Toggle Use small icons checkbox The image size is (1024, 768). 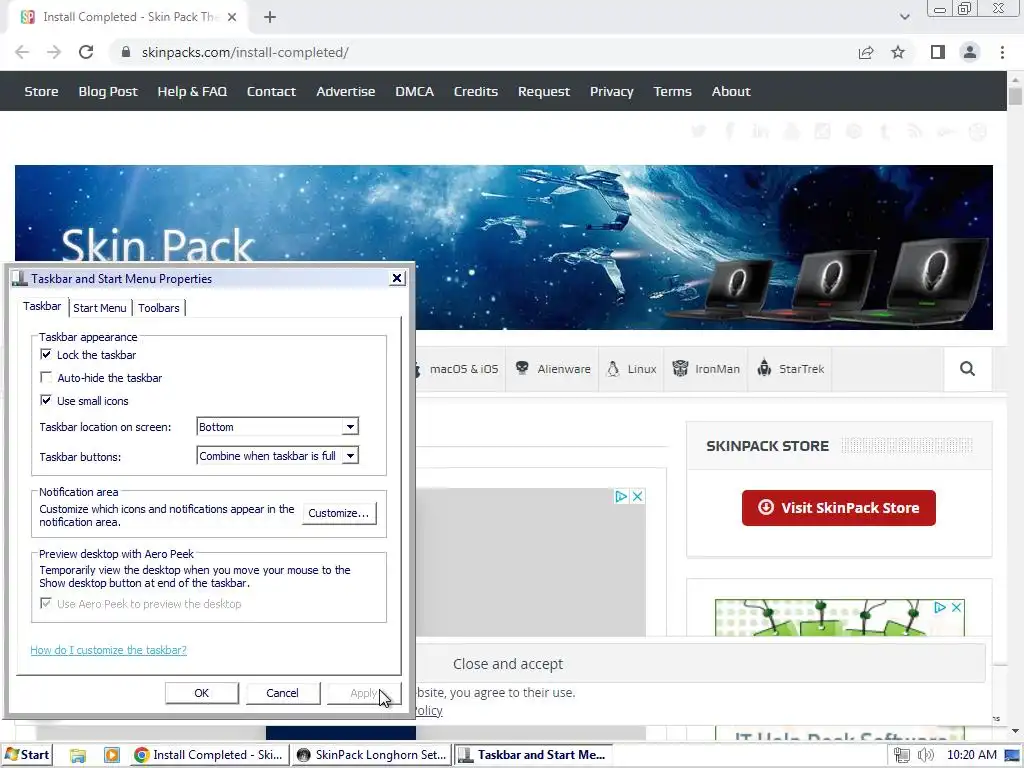click(x=46, y=400)
